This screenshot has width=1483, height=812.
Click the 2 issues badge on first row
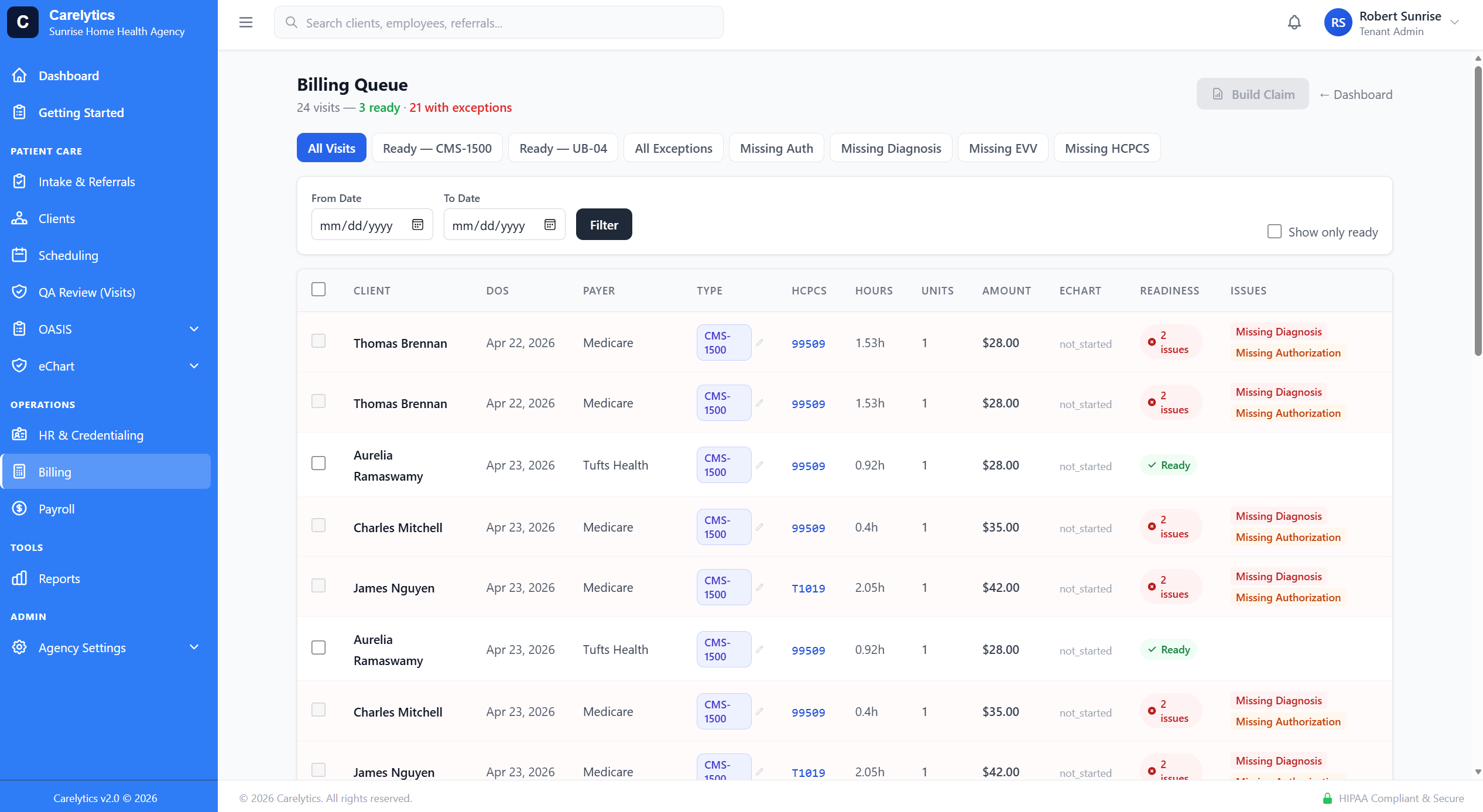(1171, 342)
